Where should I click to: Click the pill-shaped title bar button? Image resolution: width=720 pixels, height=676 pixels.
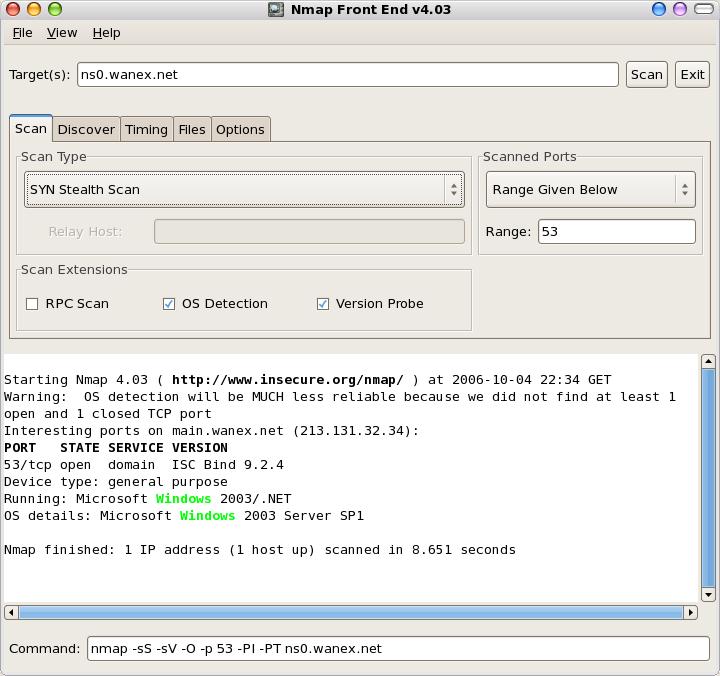pos(703,9)
